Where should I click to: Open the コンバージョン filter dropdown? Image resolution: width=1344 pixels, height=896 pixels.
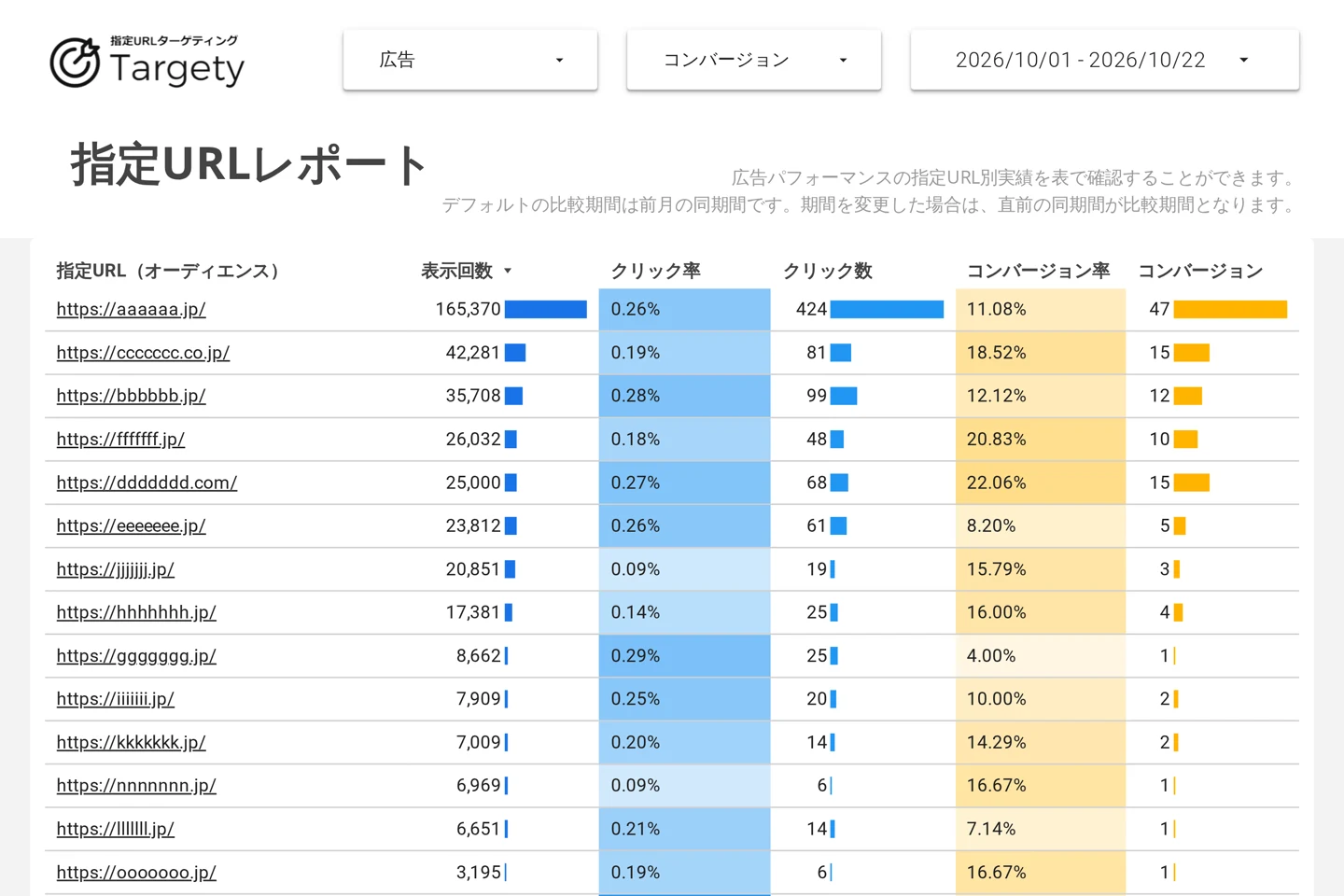pyautogui.click(x=754, y=60)
